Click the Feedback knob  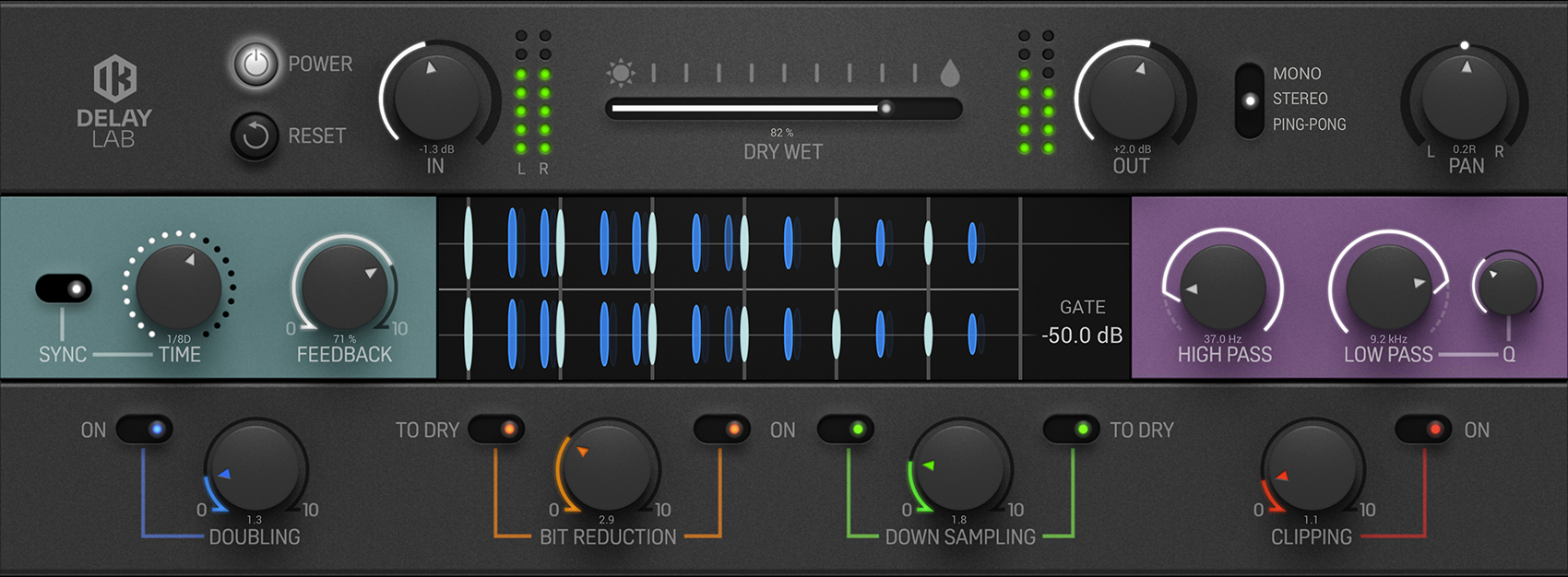tap(344, 286)
